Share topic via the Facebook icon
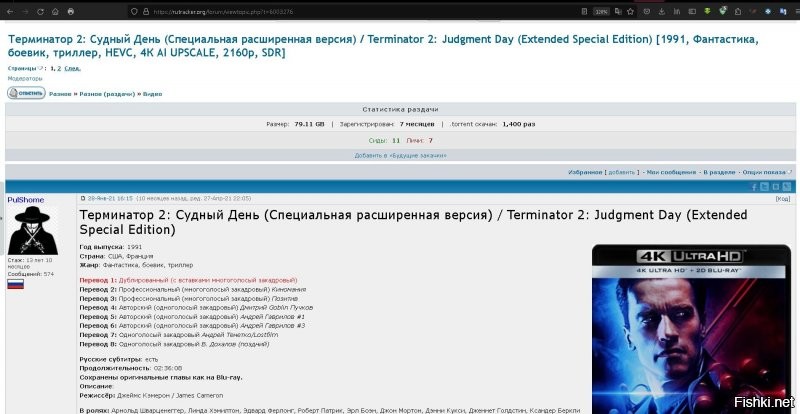The width and height of the screenshot is (800, 414). pyautogui.click(x=754, y=187)
